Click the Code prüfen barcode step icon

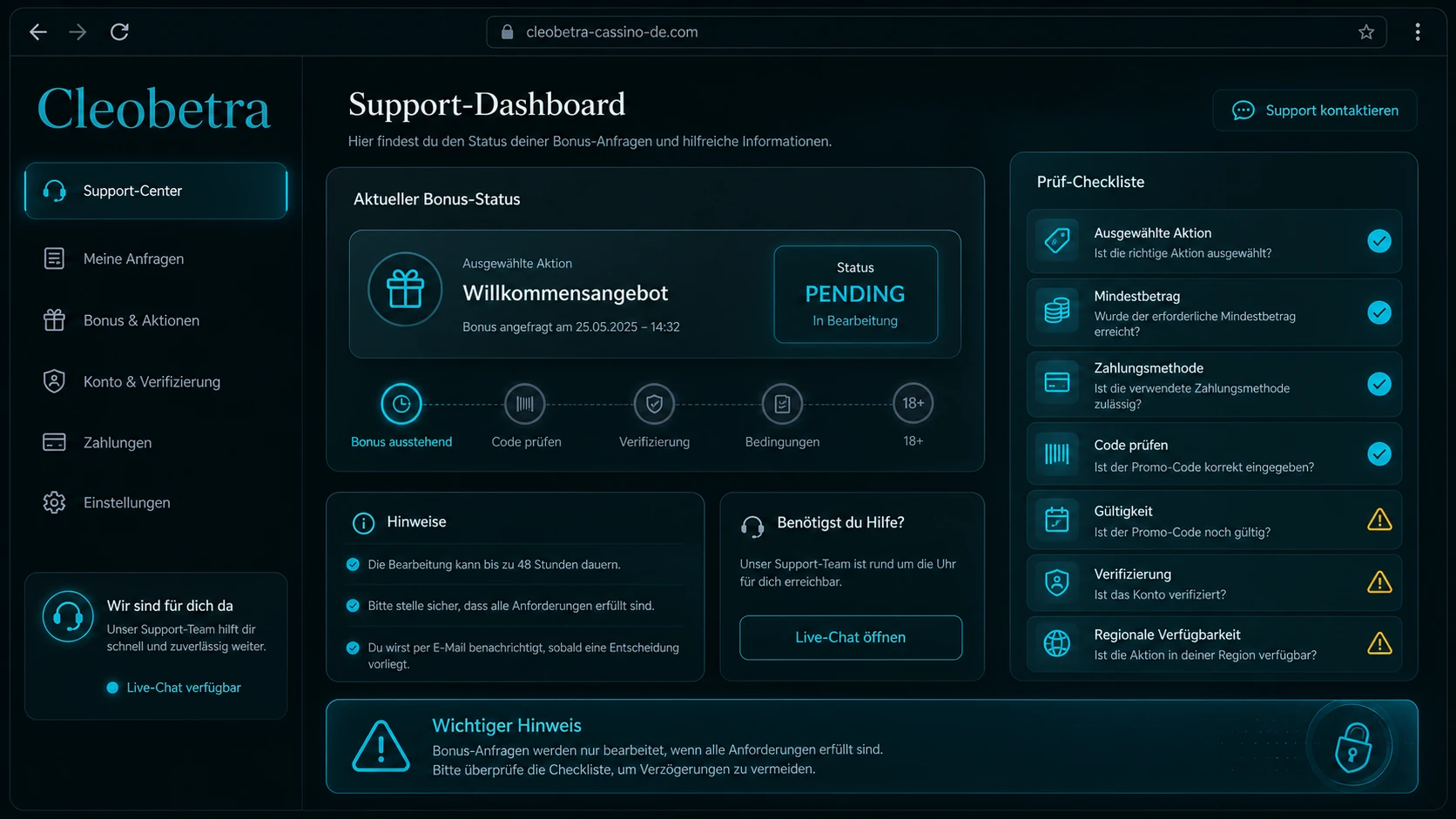tap(525, 404)
